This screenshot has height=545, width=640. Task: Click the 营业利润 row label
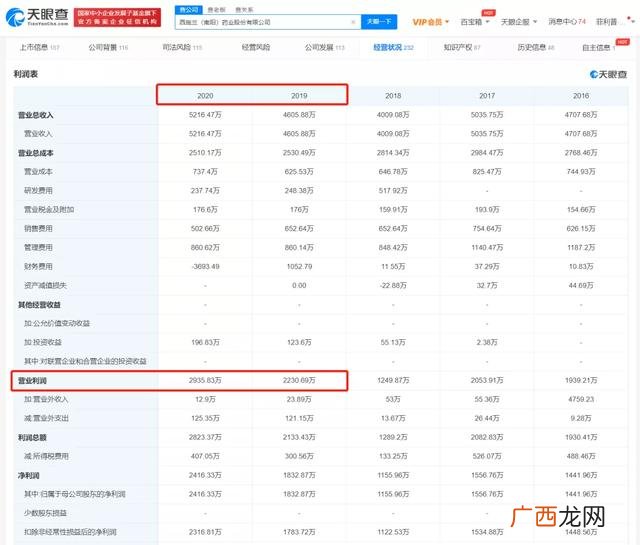point(32,380)
